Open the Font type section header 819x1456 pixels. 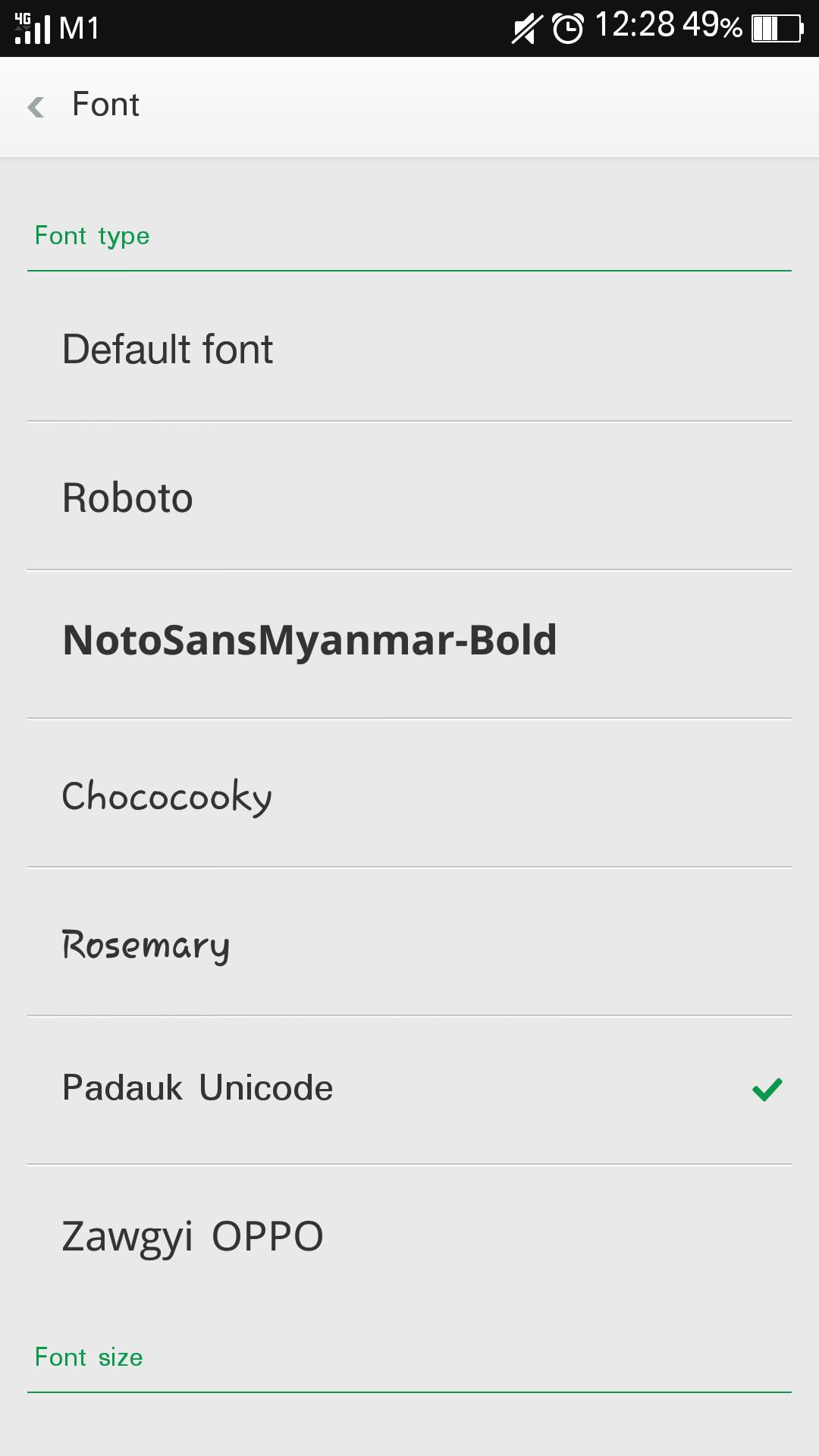click(91, 235)
